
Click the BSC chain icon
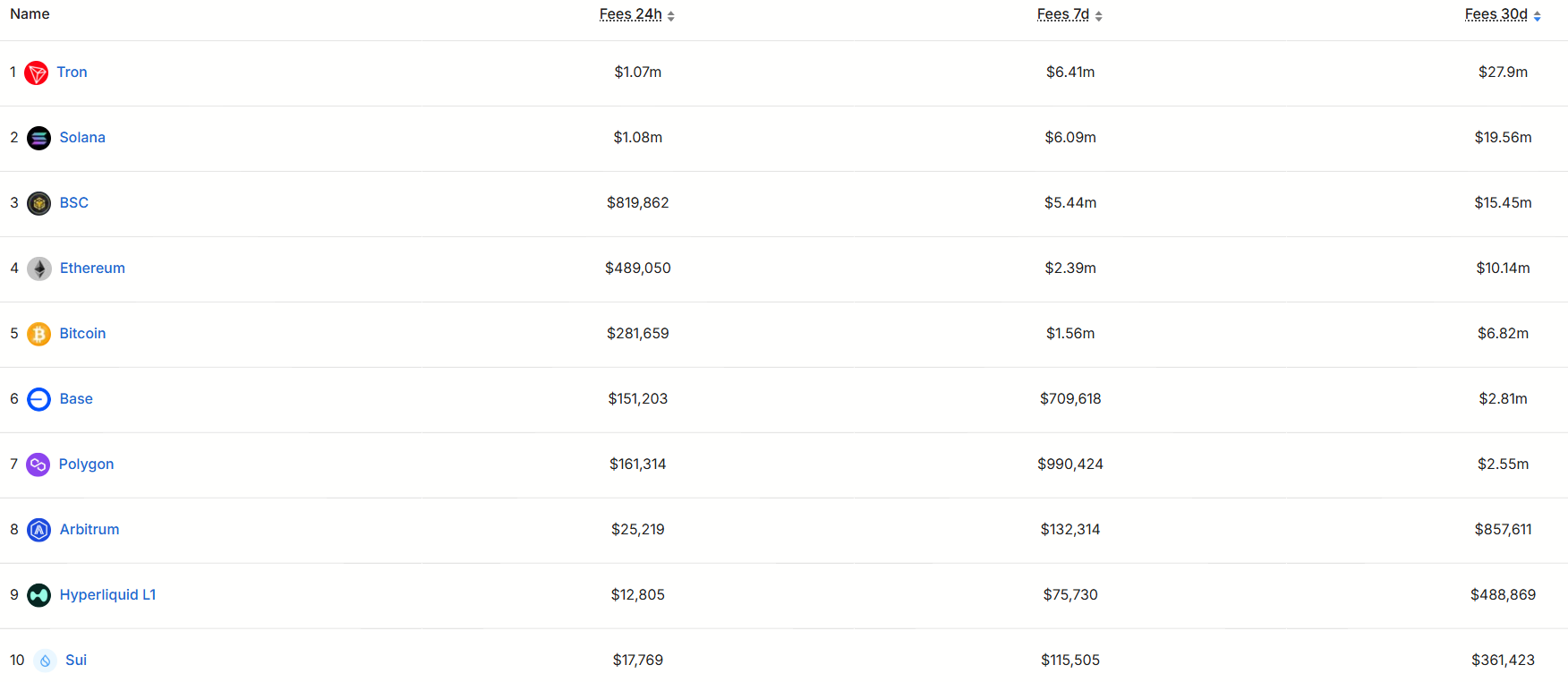pyautogui.click(x=38, y=203)
